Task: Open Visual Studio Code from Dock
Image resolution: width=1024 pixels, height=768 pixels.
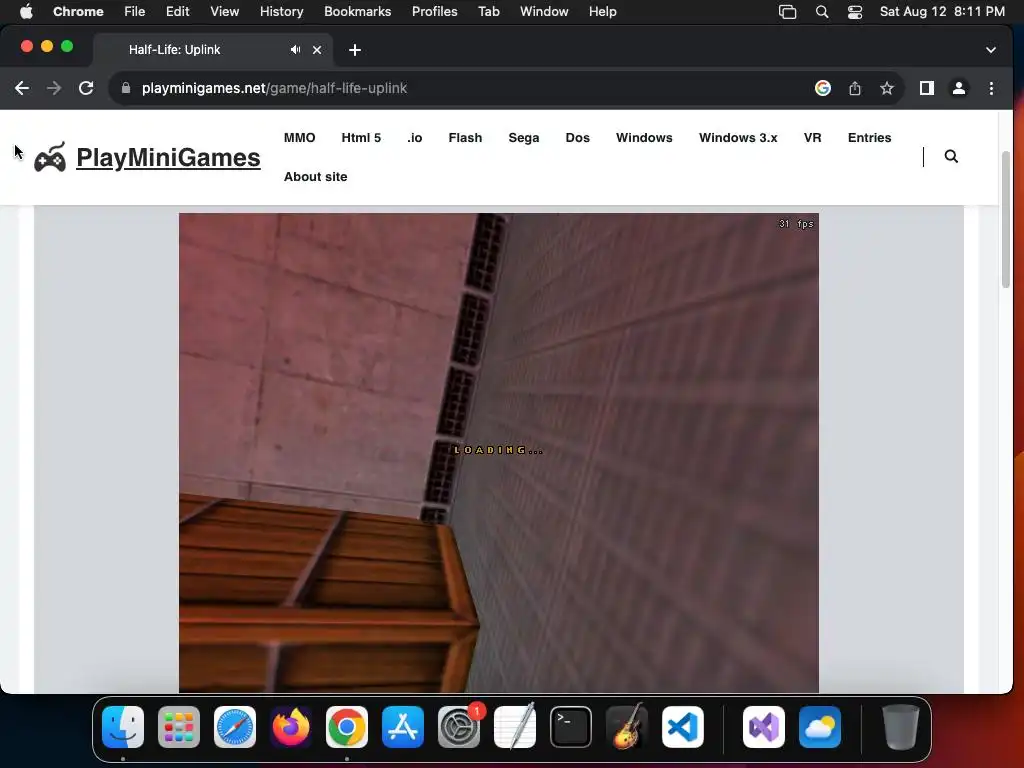Action: point(682,727)
